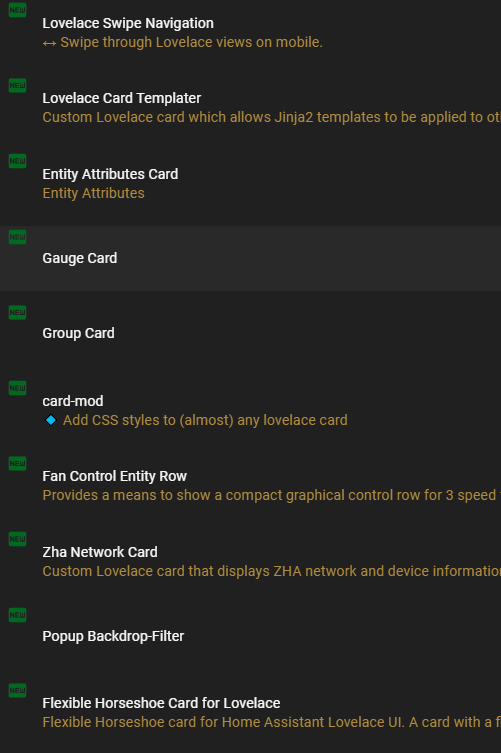
Task: Open Zha Network Card description text
Action: click(x=271, y=571)
